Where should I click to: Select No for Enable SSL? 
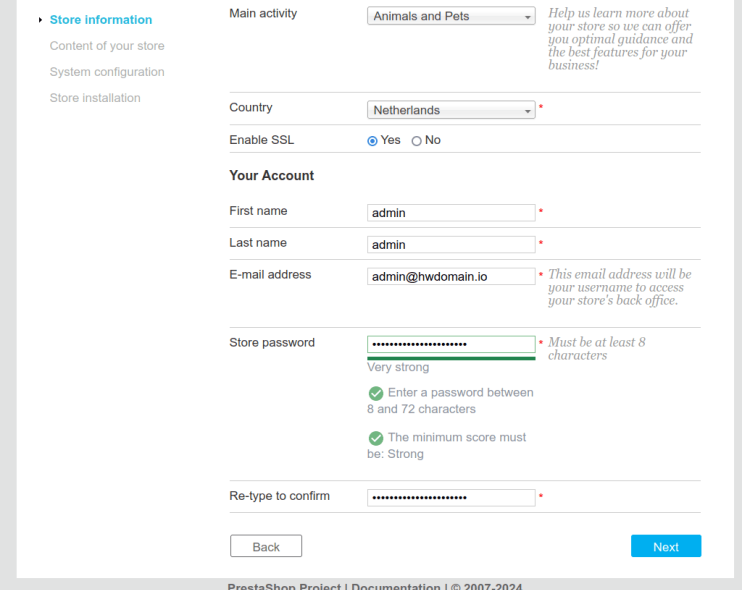click(417, 141)
